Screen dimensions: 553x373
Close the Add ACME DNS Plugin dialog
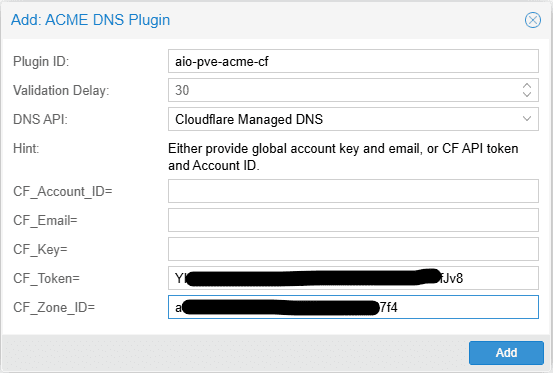coord(533,20)
